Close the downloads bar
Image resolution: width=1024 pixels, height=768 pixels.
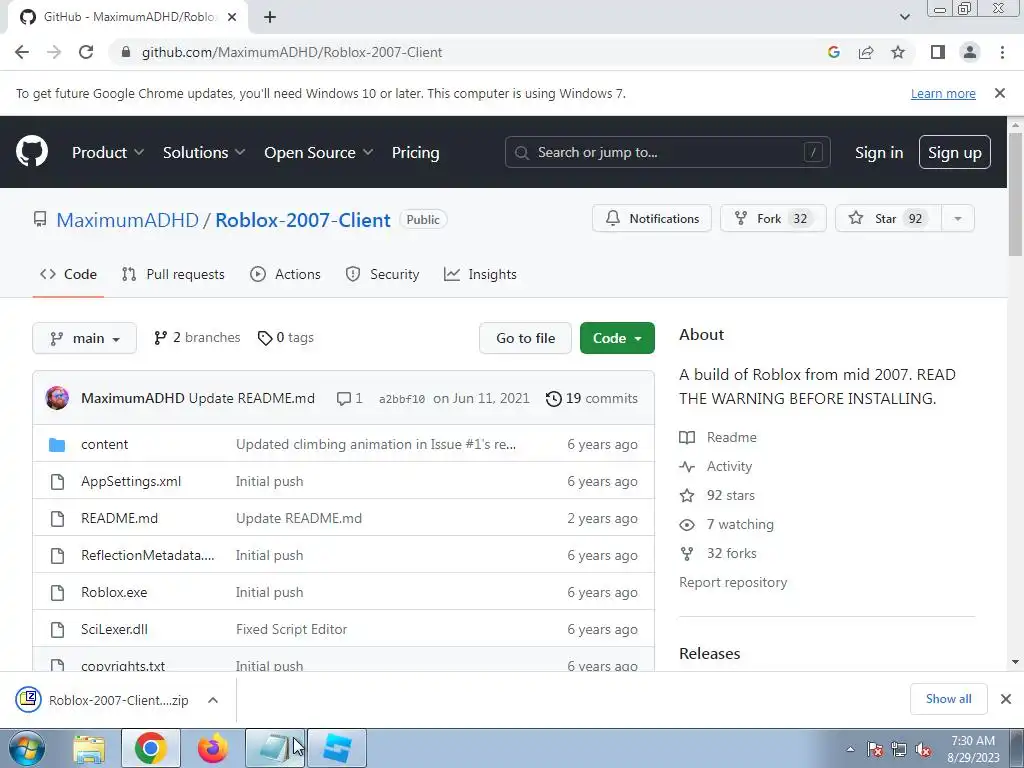pyautogui.click(x=1006, y=699)
